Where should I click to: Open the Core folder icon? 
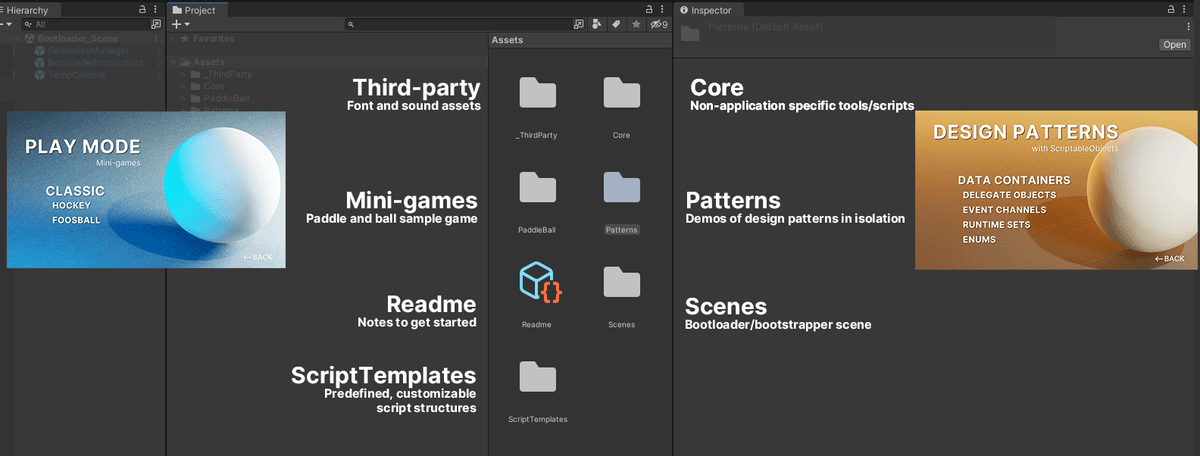click(621, 94)
